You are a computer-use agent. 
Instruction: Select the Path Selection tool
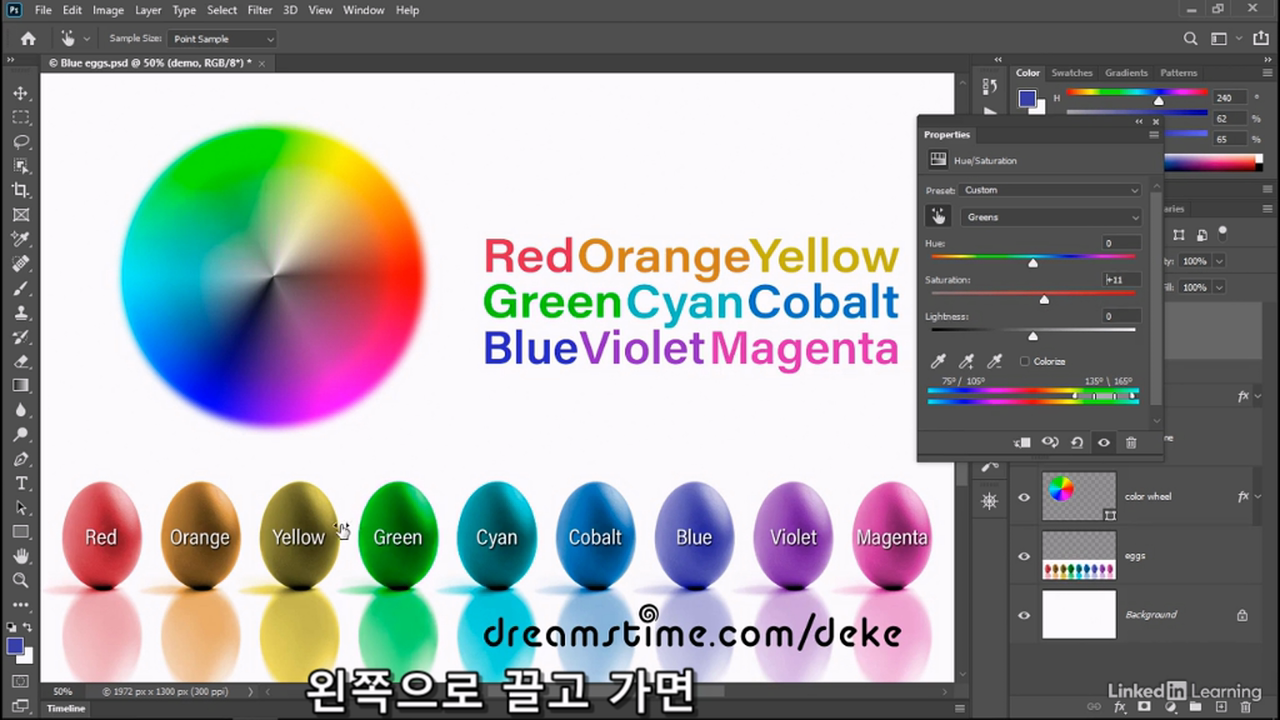coord(20,507)
